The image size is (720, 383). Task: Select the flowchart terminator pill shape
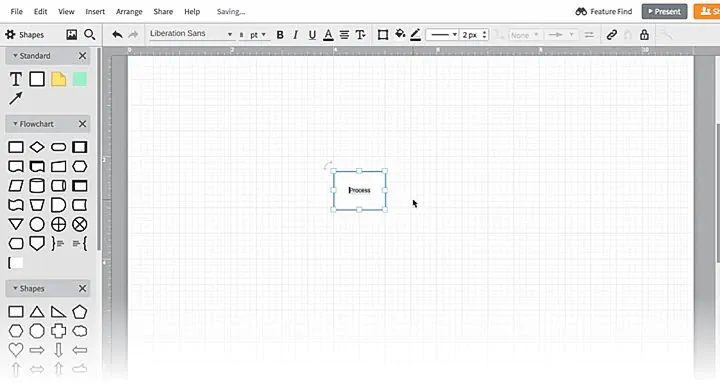pos(58,147)
